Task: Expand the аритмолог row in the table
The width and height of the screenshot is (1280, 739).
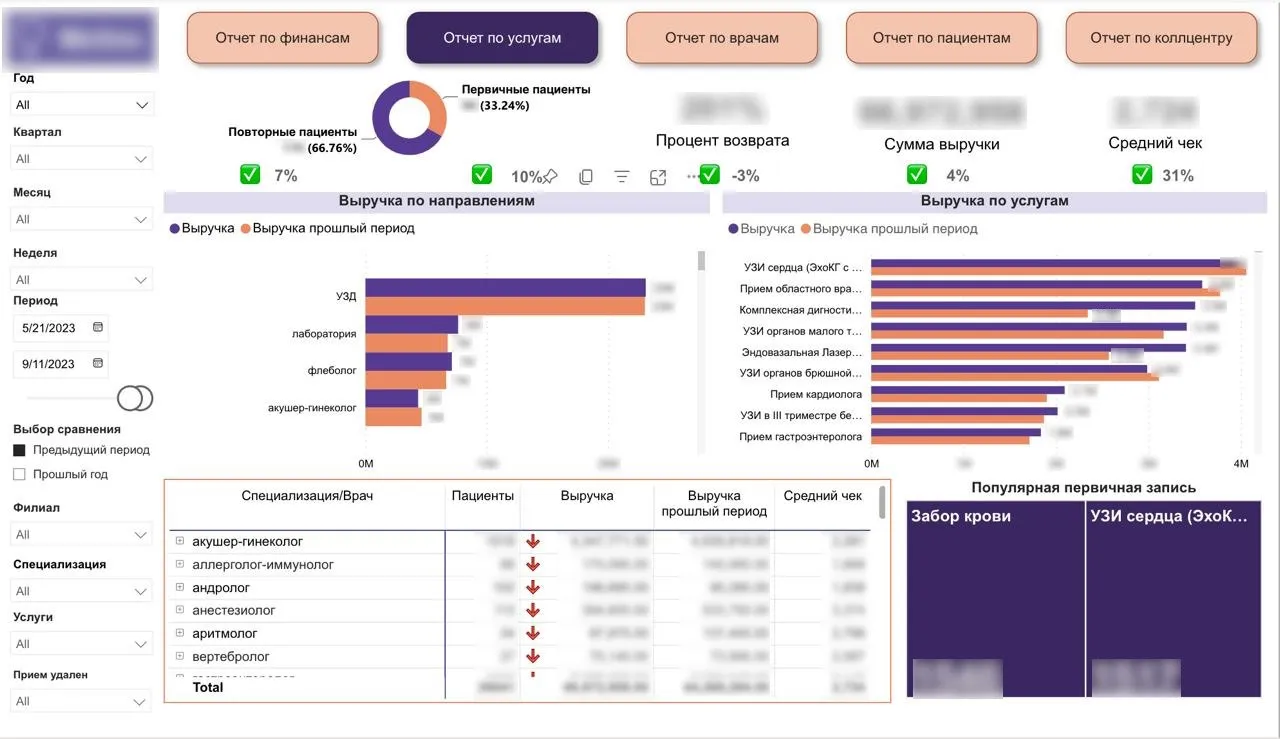Action: (x=181, y=633)
